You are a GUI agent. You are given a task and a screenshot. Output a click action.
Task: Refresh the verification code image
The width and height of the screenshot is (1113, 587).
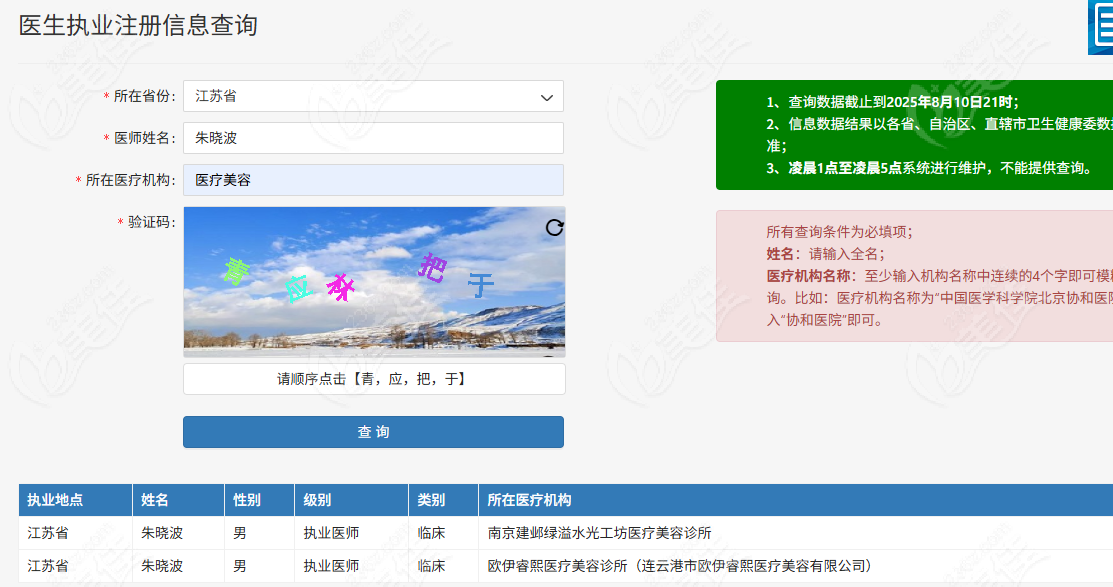tap(554, 227)
